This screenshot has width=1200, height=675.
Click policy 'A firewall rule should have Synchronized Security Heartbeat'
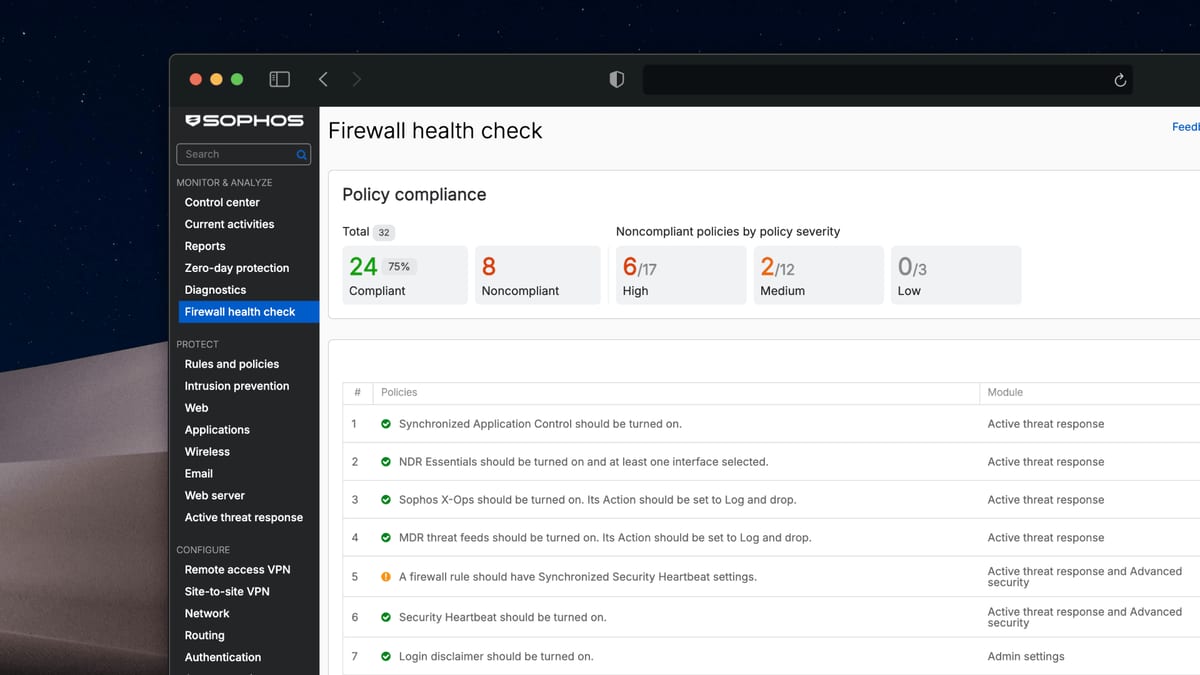[578, 577]
